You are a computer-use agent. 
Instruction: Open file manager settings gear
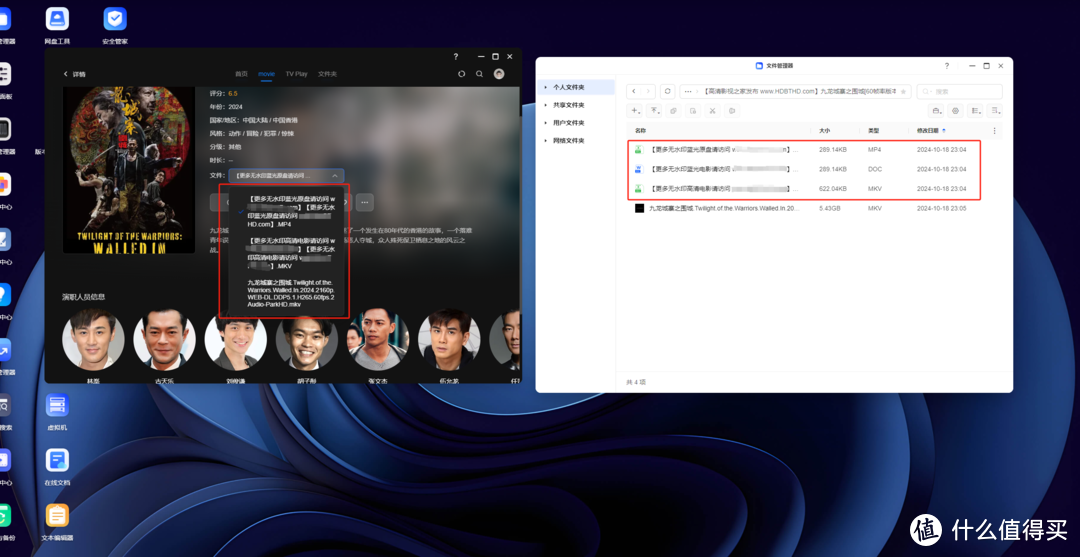955,111
